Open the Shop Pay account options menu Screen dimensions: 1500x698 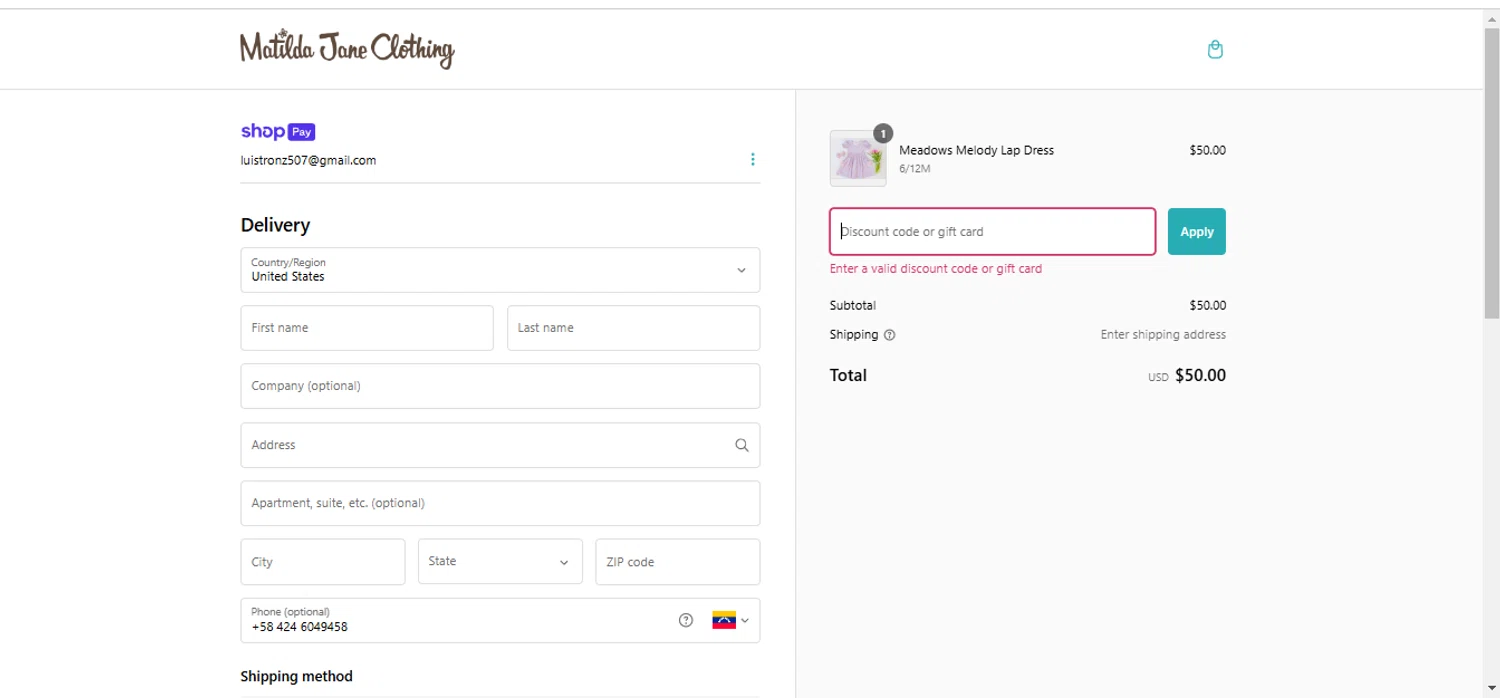click(x=752, y=159)
